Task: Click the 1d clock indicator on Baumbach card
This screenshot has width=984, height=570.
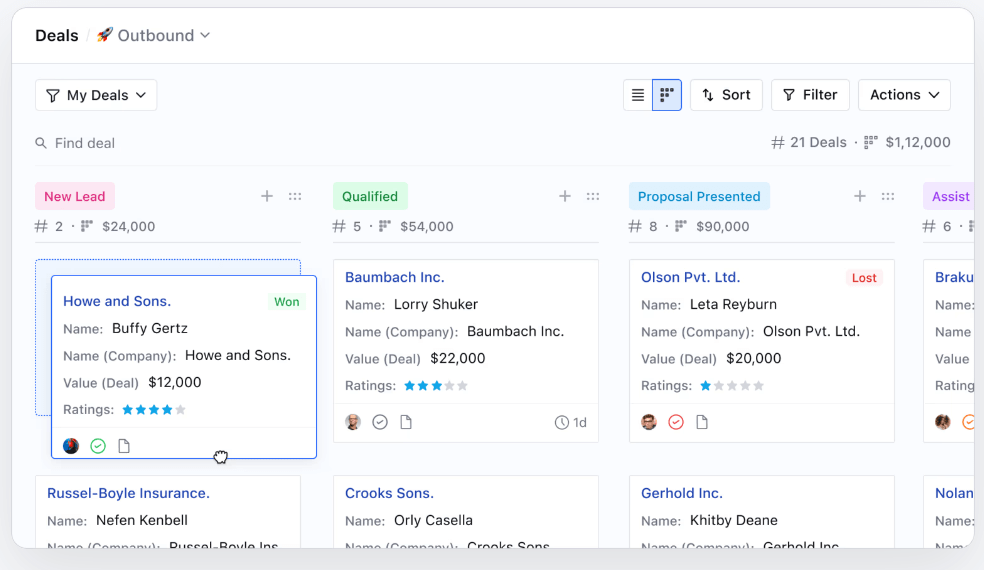Action: 570,422
